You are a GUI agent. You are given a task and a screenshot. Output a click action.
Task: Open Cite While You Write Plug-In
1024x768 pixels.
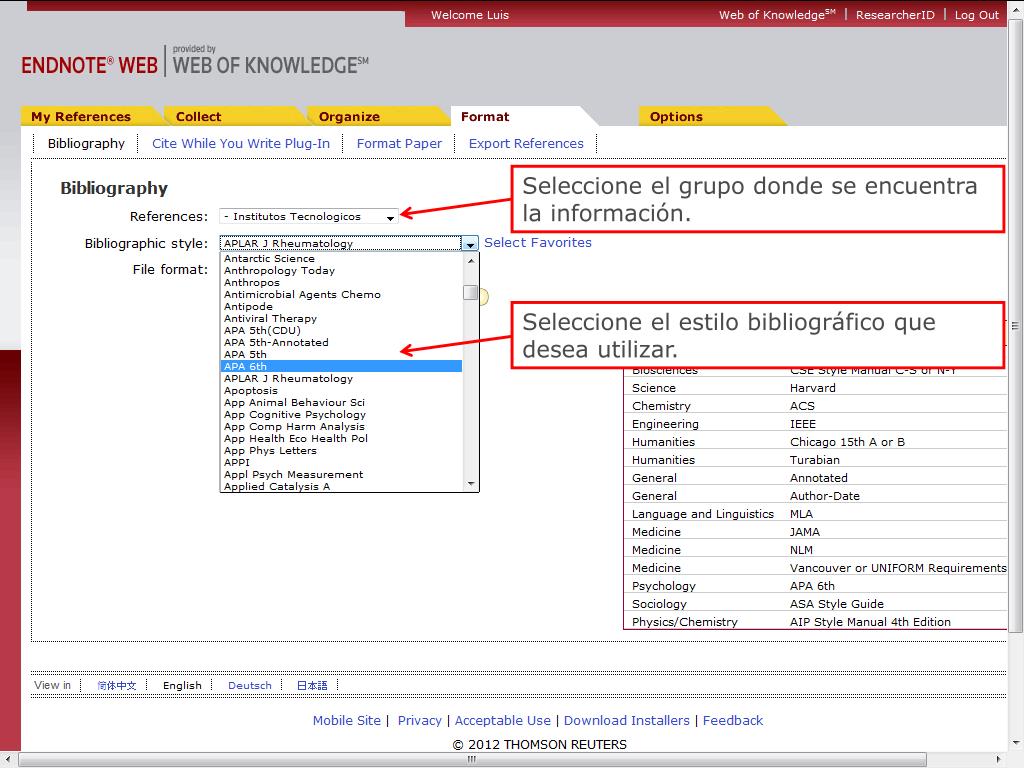(x=241, y=143)
